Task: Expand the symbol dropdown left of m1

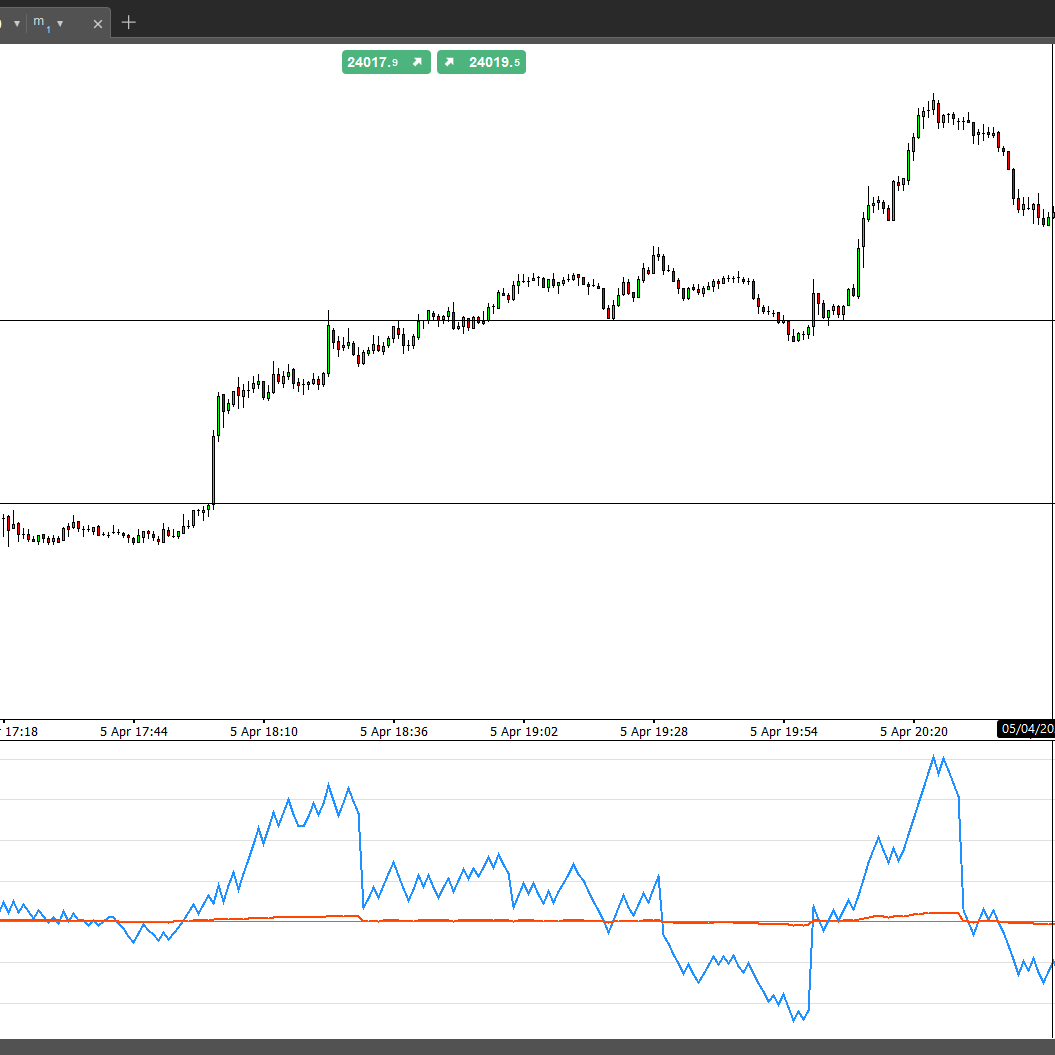Action: (x=16, y=24)
